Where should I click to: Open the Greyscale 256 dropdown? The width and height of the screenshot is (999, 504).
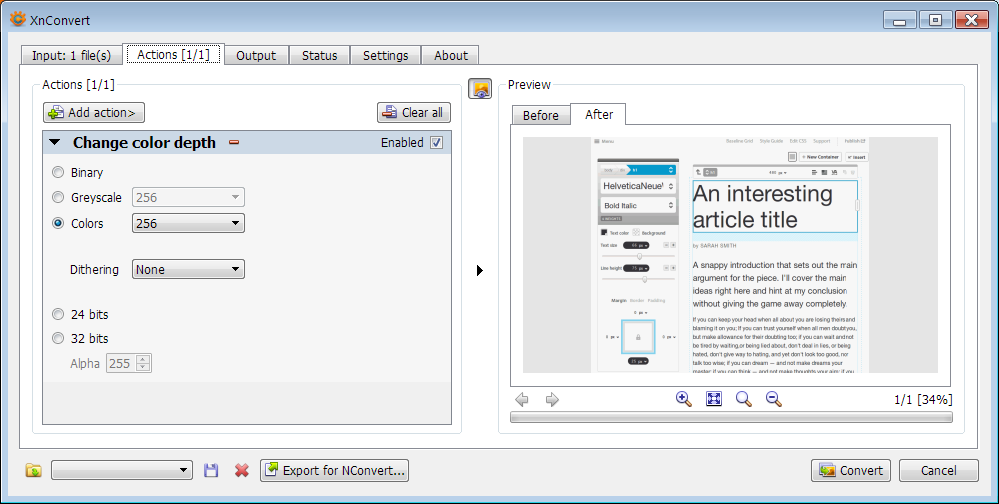pyautogui.click(x=188, y=198)
